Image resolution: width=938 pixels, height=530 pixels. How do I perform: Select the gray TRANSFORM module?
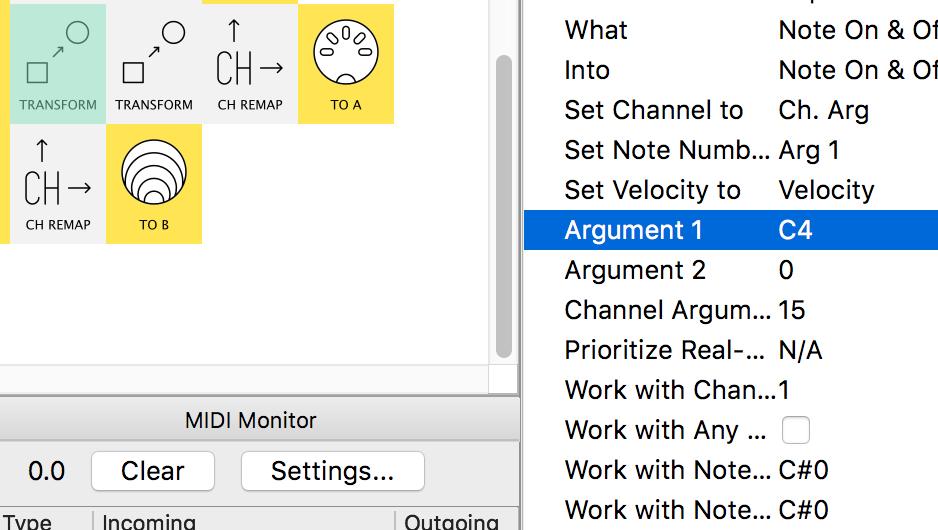[x=154, y=64]
